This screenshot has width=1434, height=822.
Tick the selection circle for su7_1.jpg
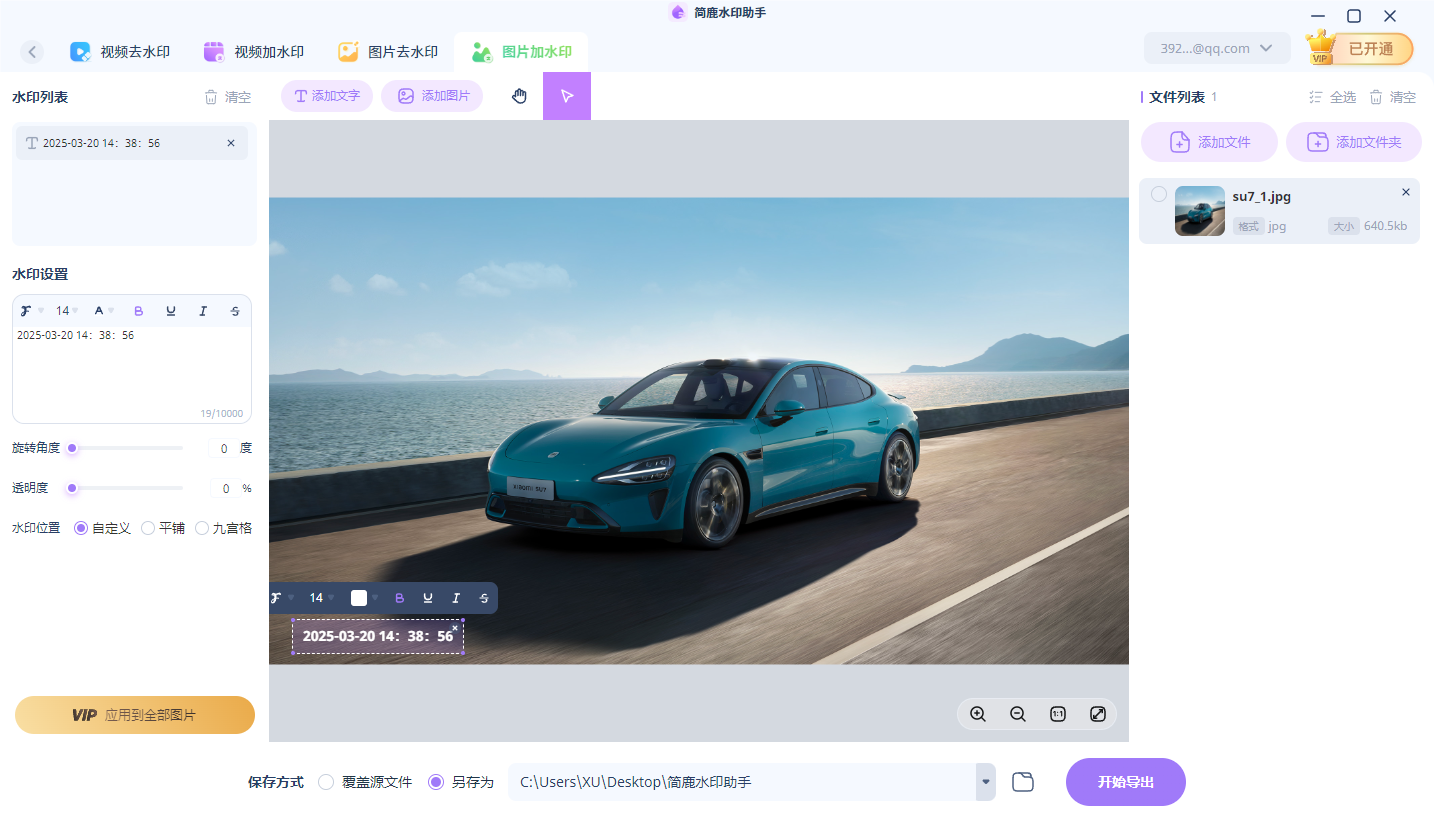coord(1159,194)
